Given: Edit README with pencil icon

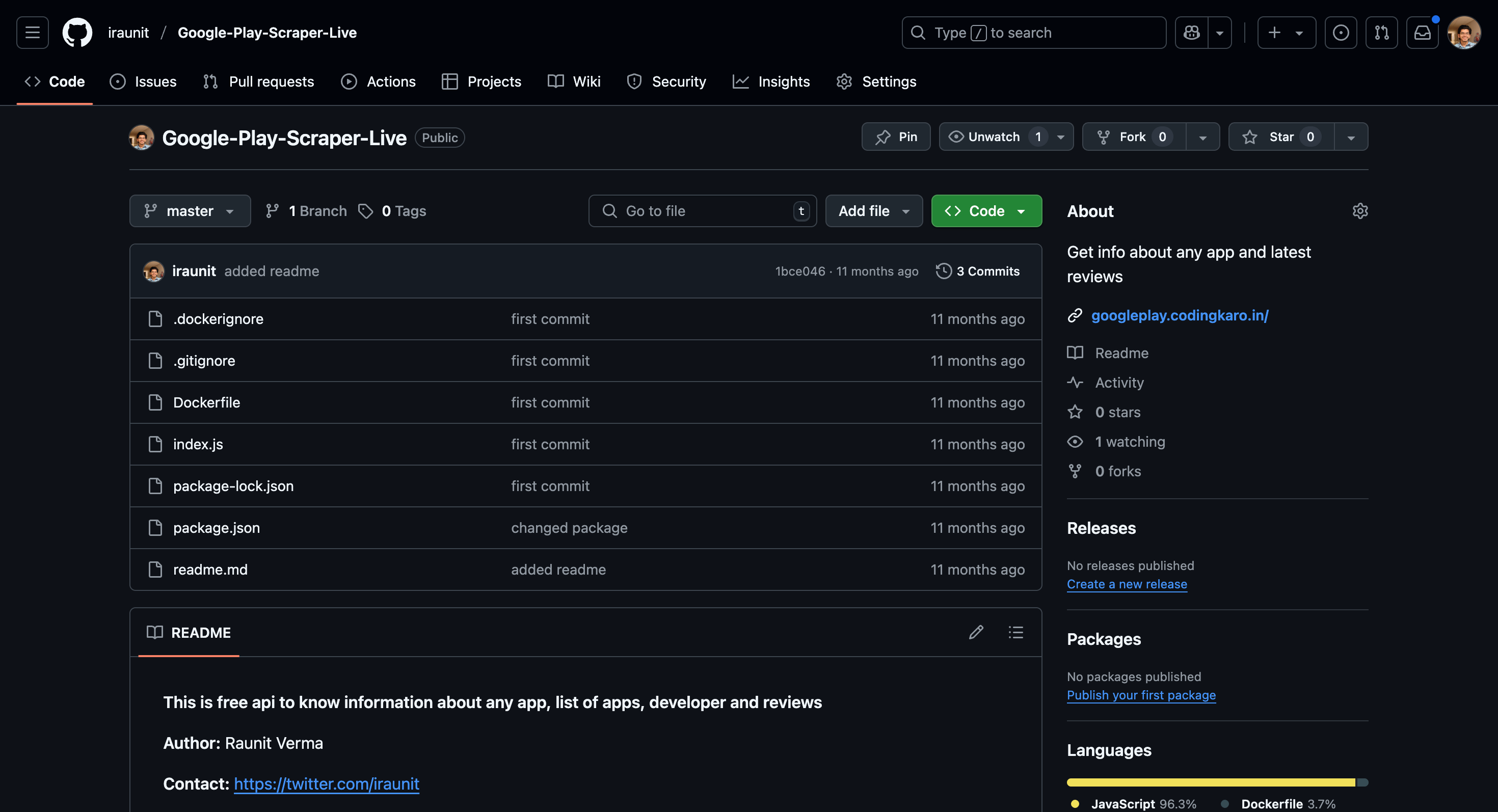Looking at the screenshot, I should [976, 632].
